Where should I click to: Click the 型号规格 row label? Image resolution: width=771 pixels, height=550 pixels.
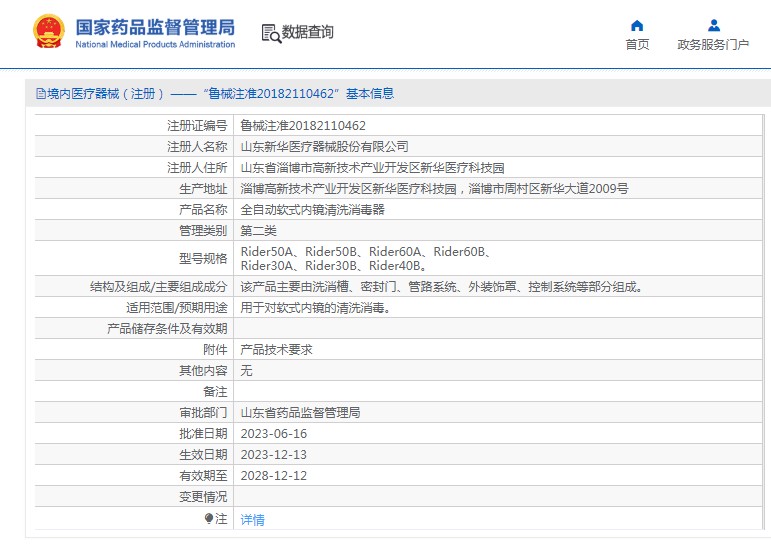click(x=203, y=259)
